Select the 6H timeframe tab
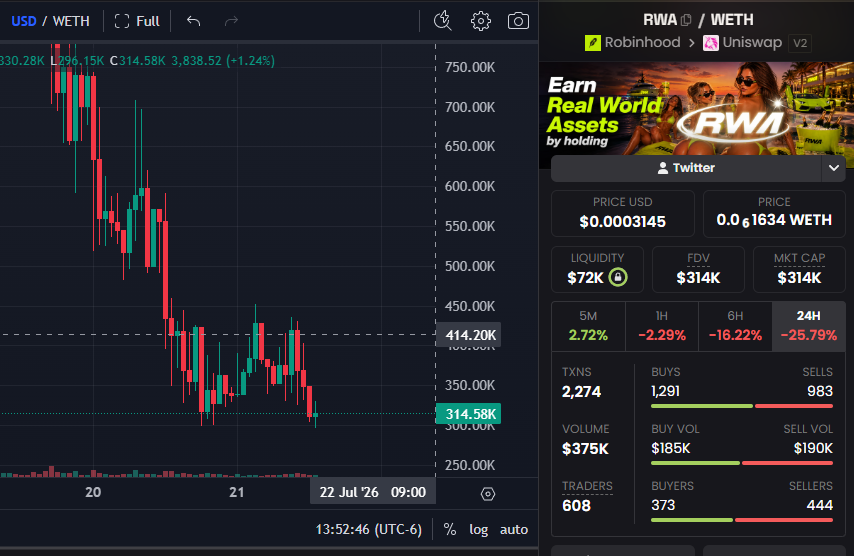Screen dimensions: 854x556 (x=735, y=326)
